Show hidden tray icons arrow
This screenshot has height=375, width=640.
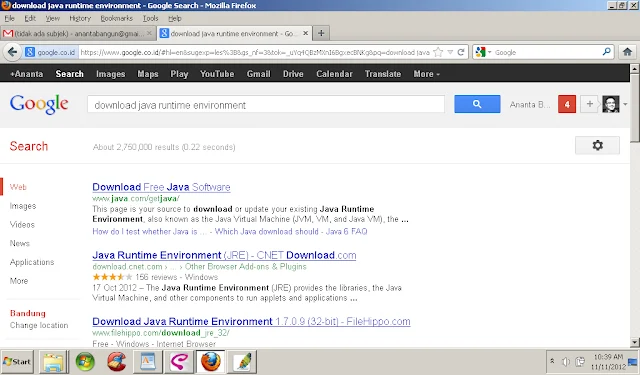[x=552, y=361]
